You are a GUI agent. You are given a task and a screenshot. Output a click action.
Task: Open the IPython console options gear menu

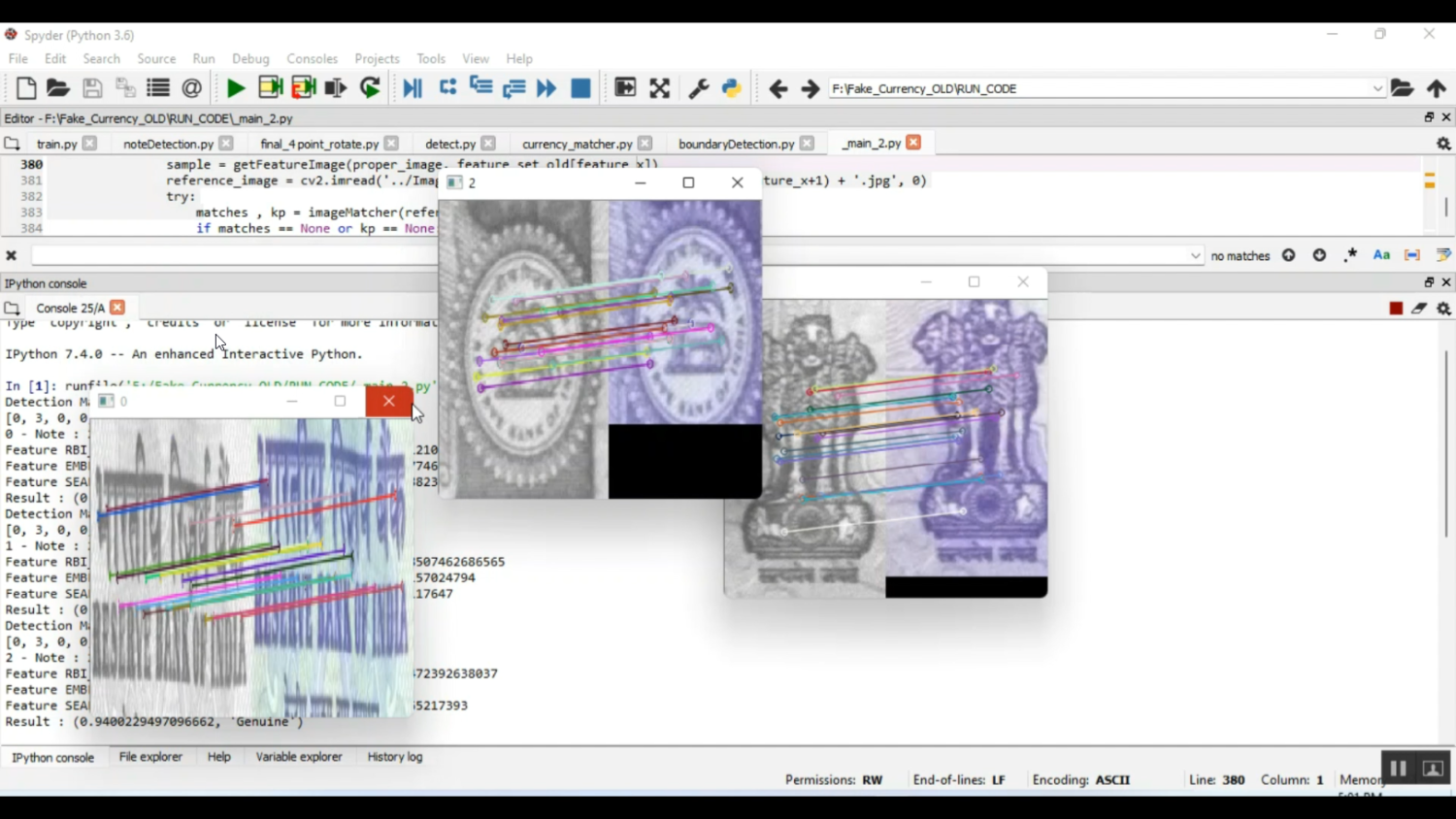coord(1443,309)
